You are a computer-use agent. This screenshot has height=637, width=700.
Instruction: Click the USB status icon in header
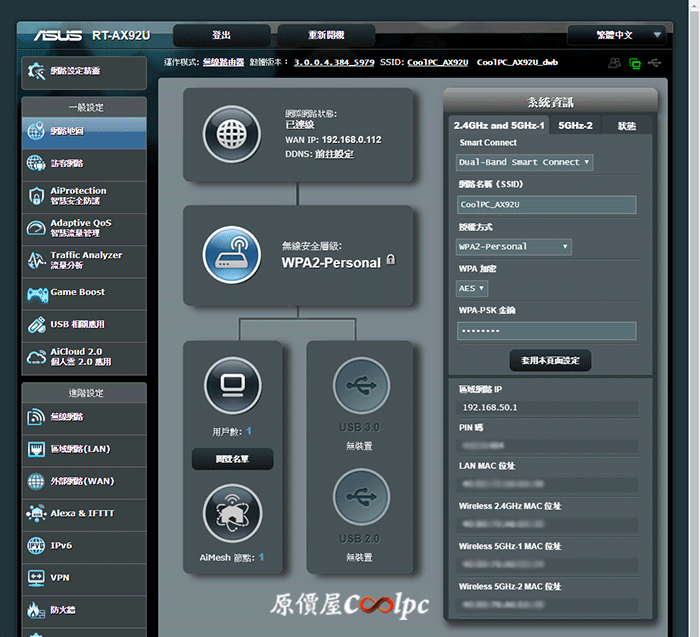pos(655,63)
